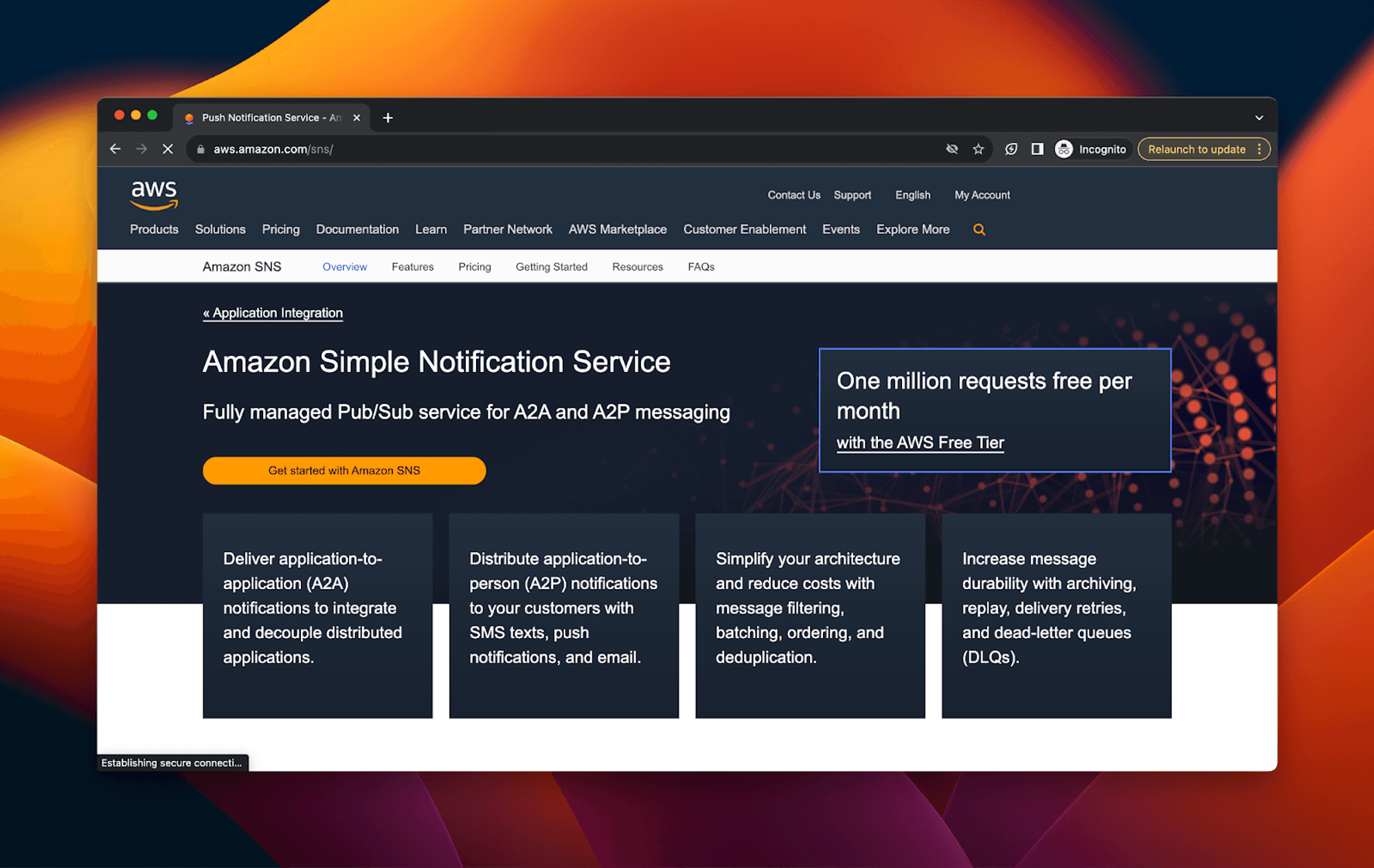Image resolution: width=1374 pixels, height=868 pixels.
Task: Click One million requests free per month heading
Action: coord(984,396)
